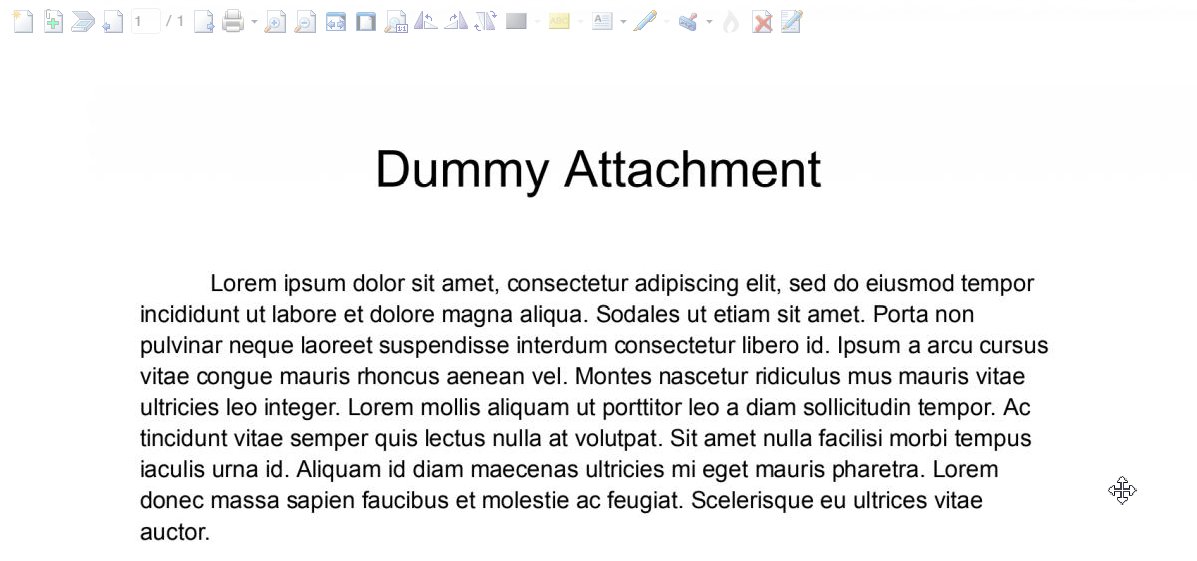Open the pen tool dropdown arrow
The image size is (1197, 561).
coord(666,22)
